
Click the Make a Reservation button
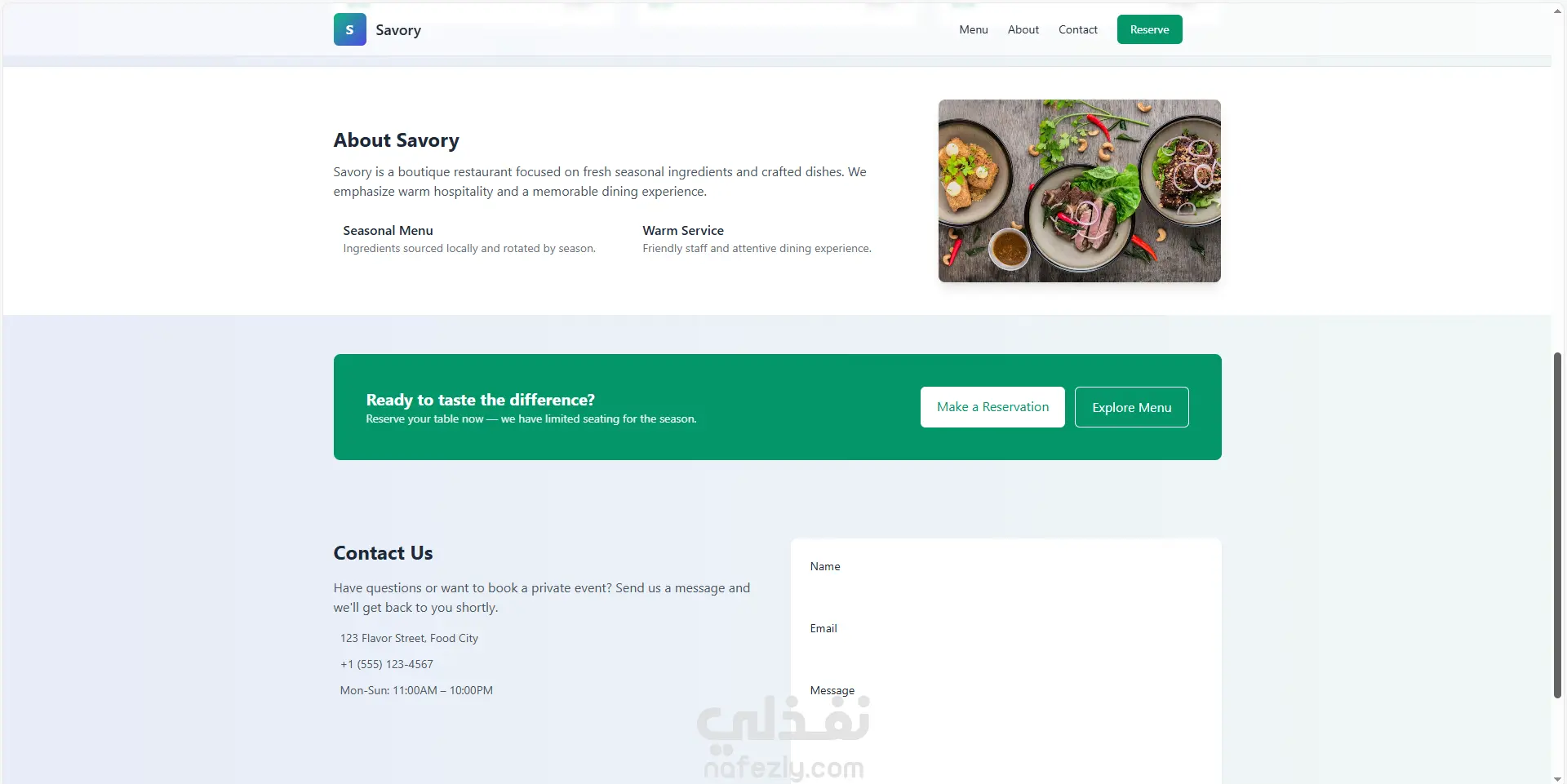tap(992, 407)
